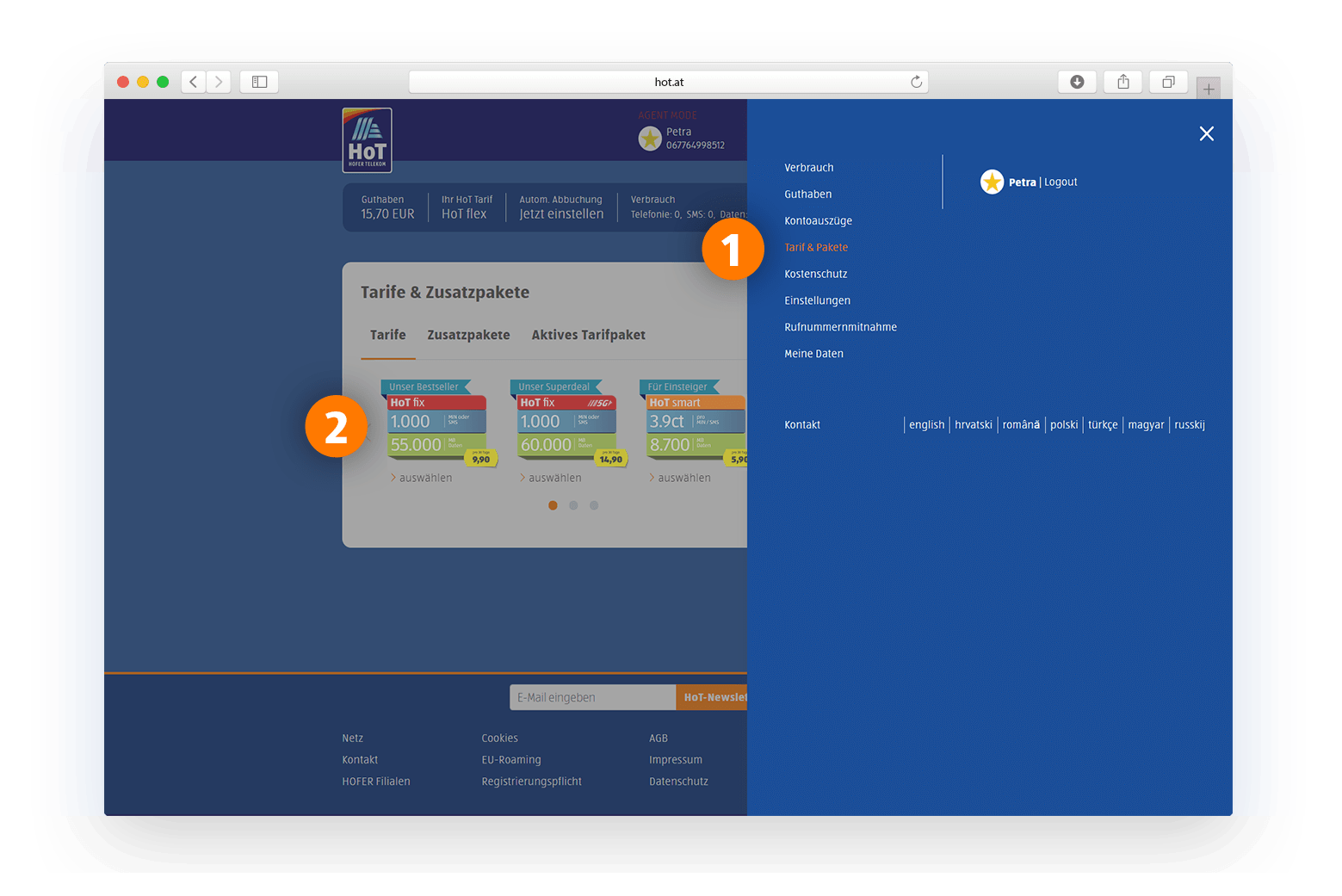Go to the second carousel page dot

(x=573, y=505)
